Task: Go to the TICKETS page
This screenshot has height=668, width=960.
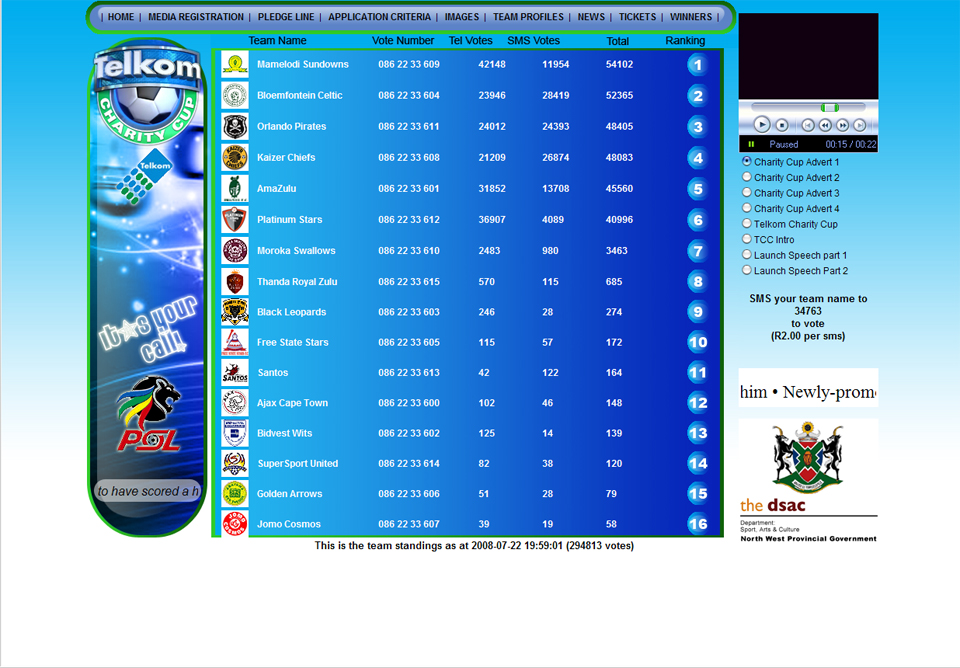Action: point(637,17)
